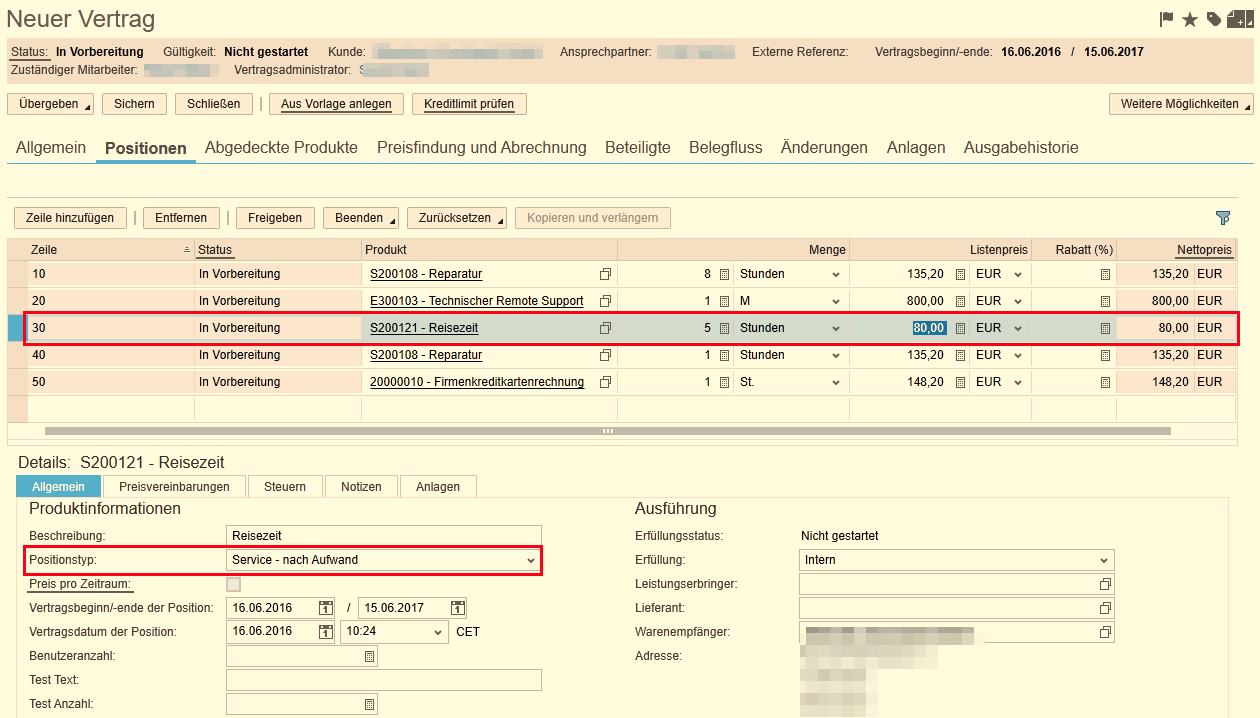Open the table filter funnel icon
The image size is (1260, 718).
tap(1223, 218)
